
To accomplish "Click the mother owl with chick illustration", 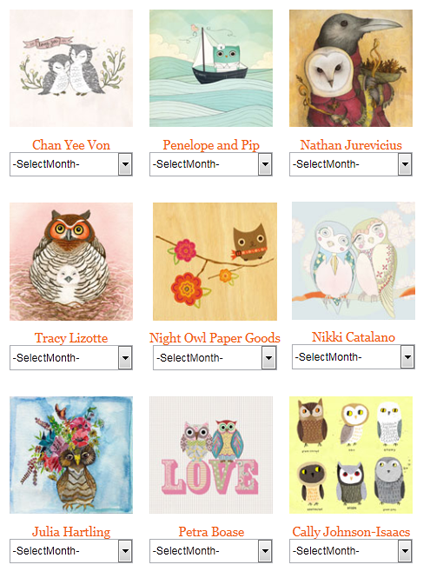I will click(71, 261).
